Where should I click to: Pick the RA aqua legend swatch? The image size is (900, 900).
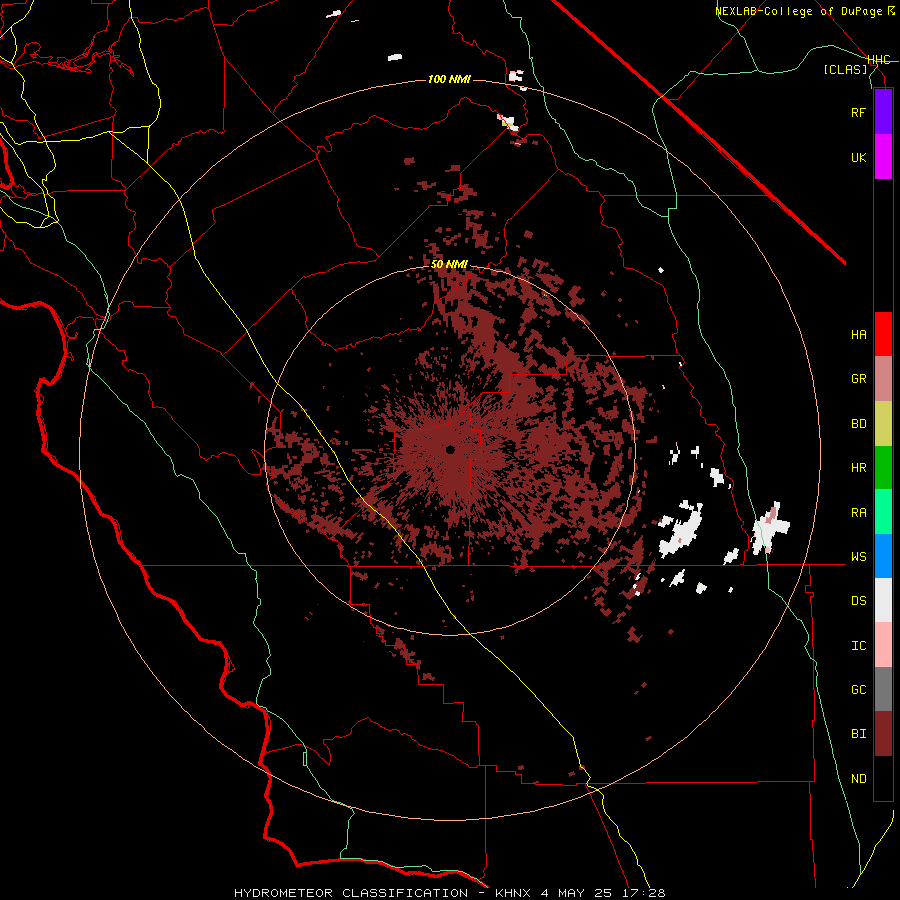click(883, 512)
